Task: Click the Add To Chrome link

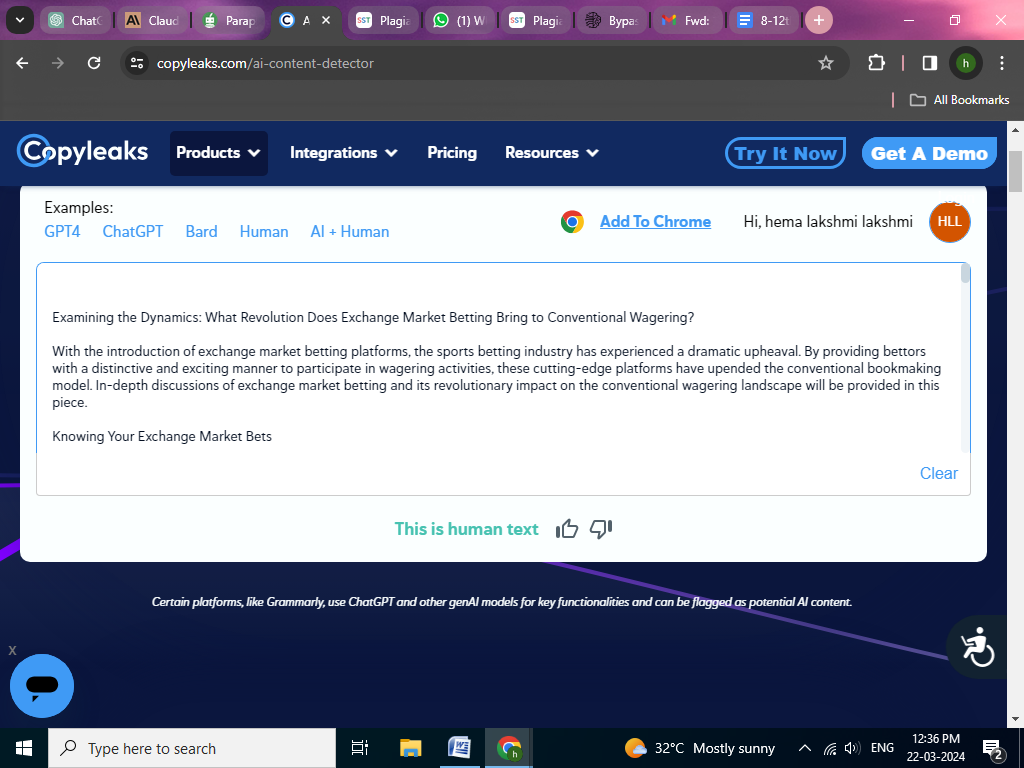Action: (655, 221)
